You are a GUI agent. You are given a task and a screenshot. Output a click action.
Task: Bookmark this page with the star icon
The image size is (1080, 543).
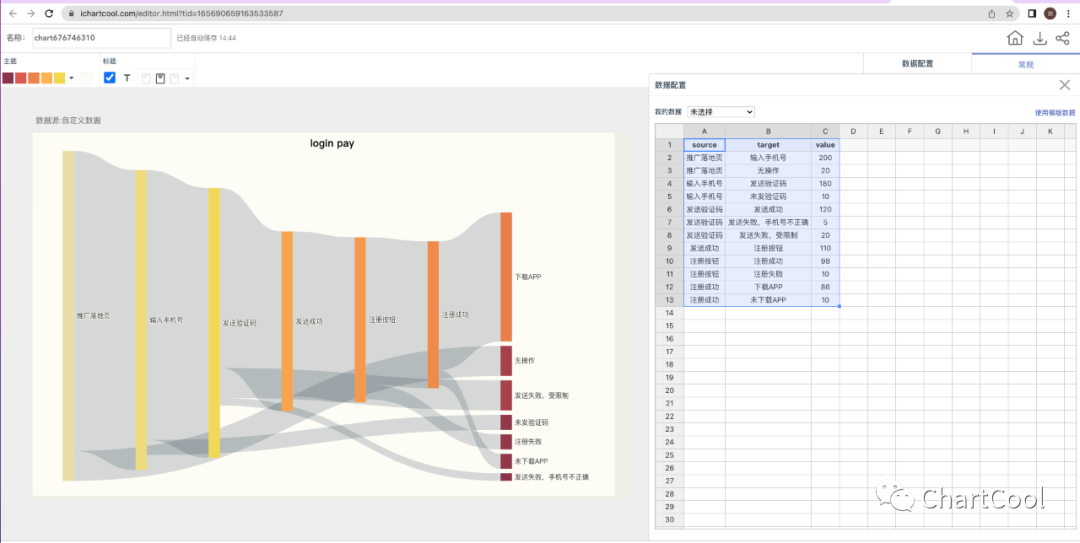1010,13
